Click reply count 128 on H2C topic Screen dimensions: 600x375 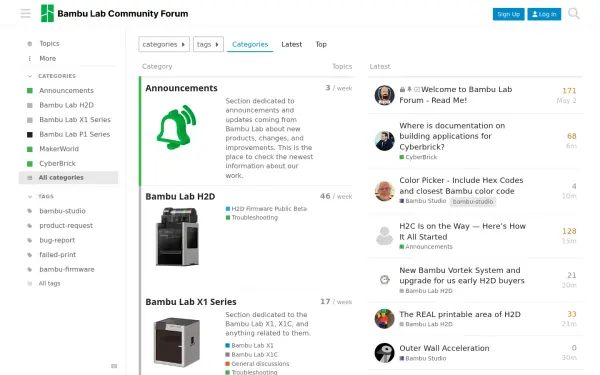[569, 231]
